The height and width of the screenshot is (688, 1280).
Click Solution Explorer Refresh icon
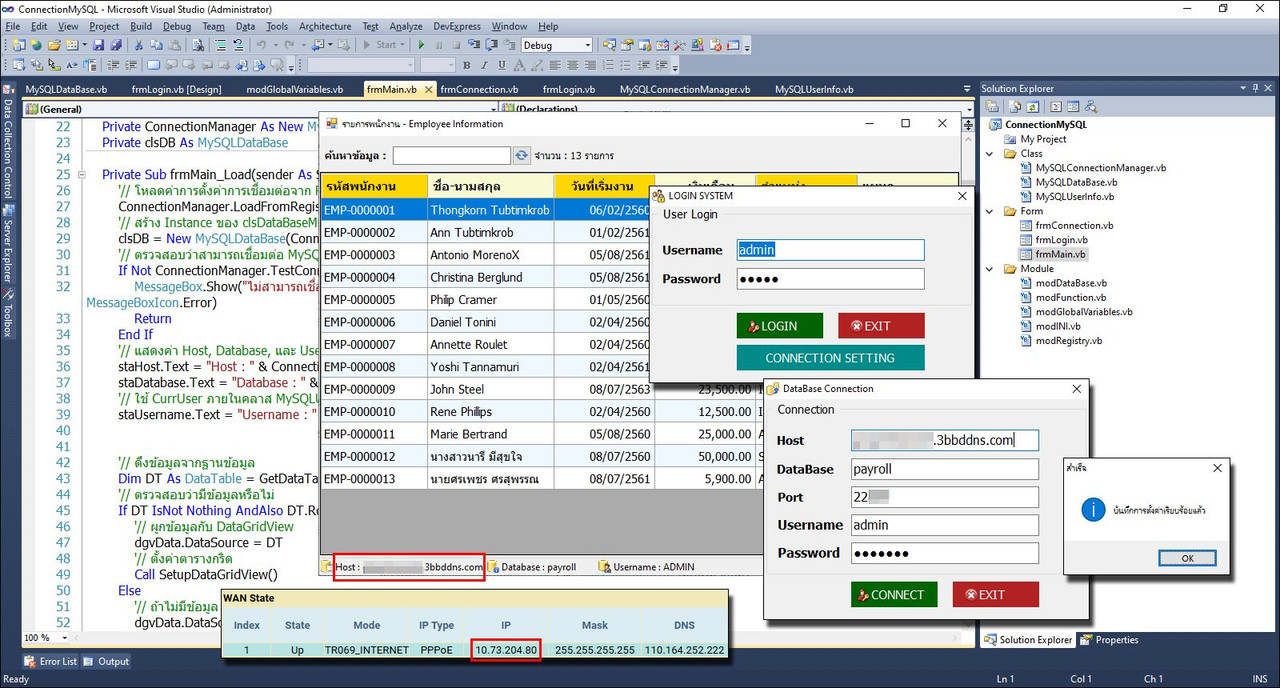1032,106
